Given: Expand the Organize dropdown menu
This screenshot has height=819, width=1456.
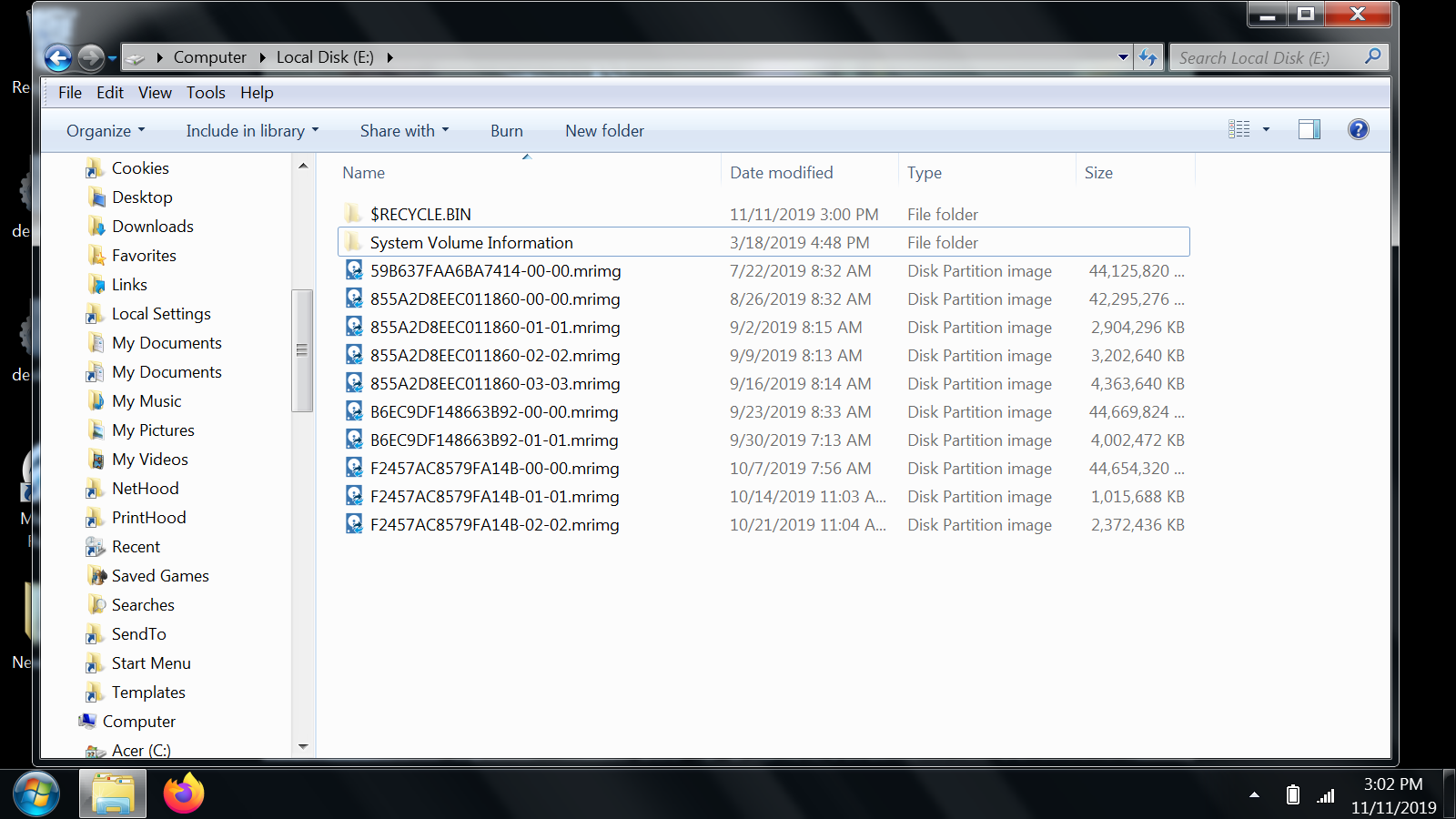Looking at the screenshot, I should (105, 131).
